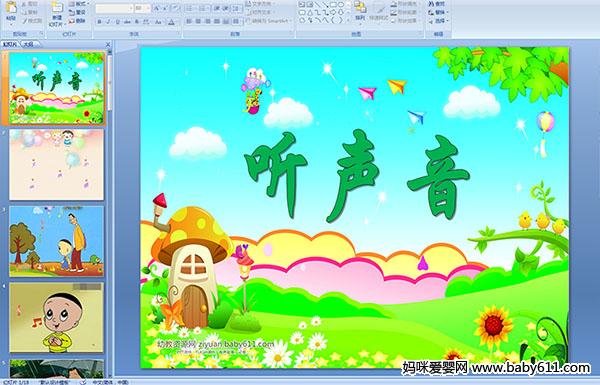Clear all text formatting with eraser icon

pos(176,8)
